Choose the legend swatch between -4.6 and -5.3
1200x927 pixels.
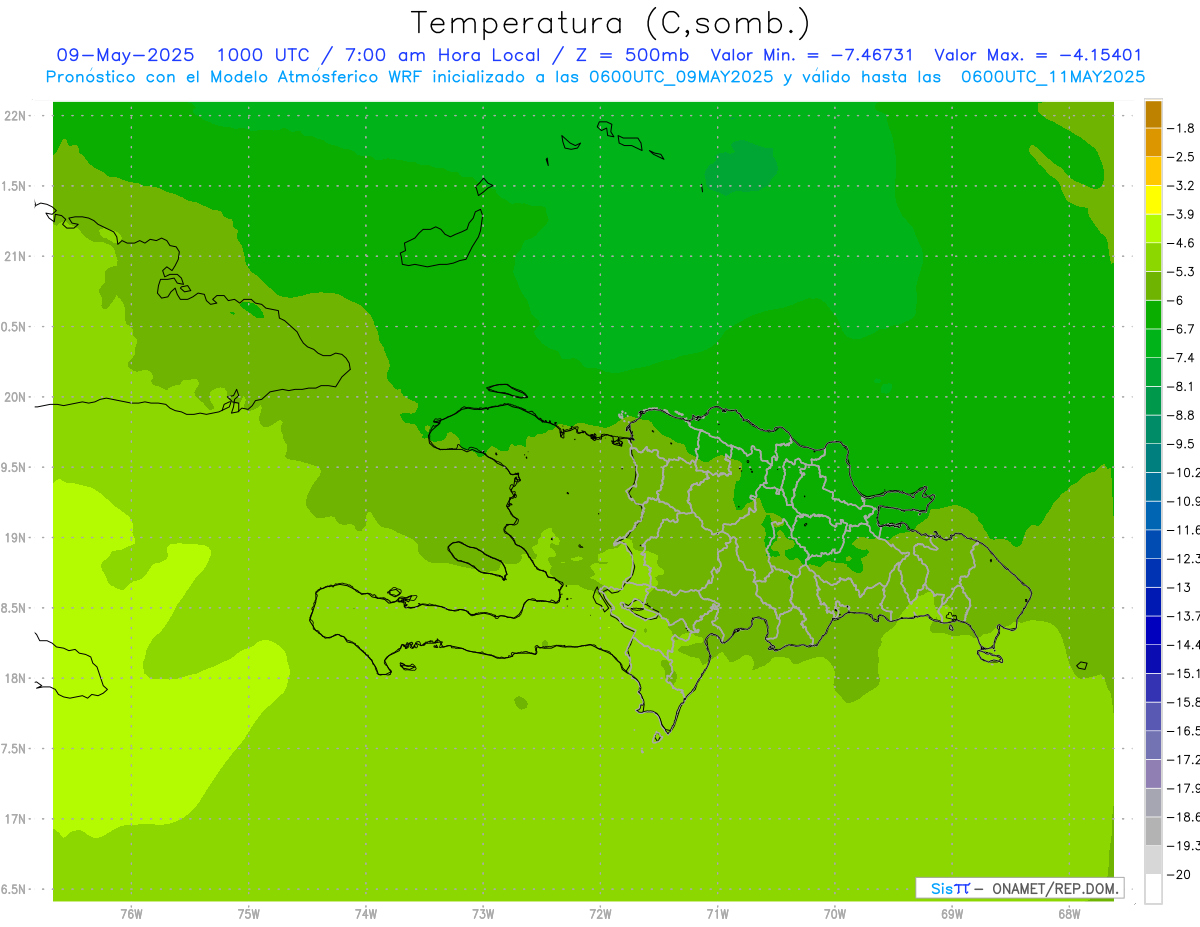click(1153, 257)
